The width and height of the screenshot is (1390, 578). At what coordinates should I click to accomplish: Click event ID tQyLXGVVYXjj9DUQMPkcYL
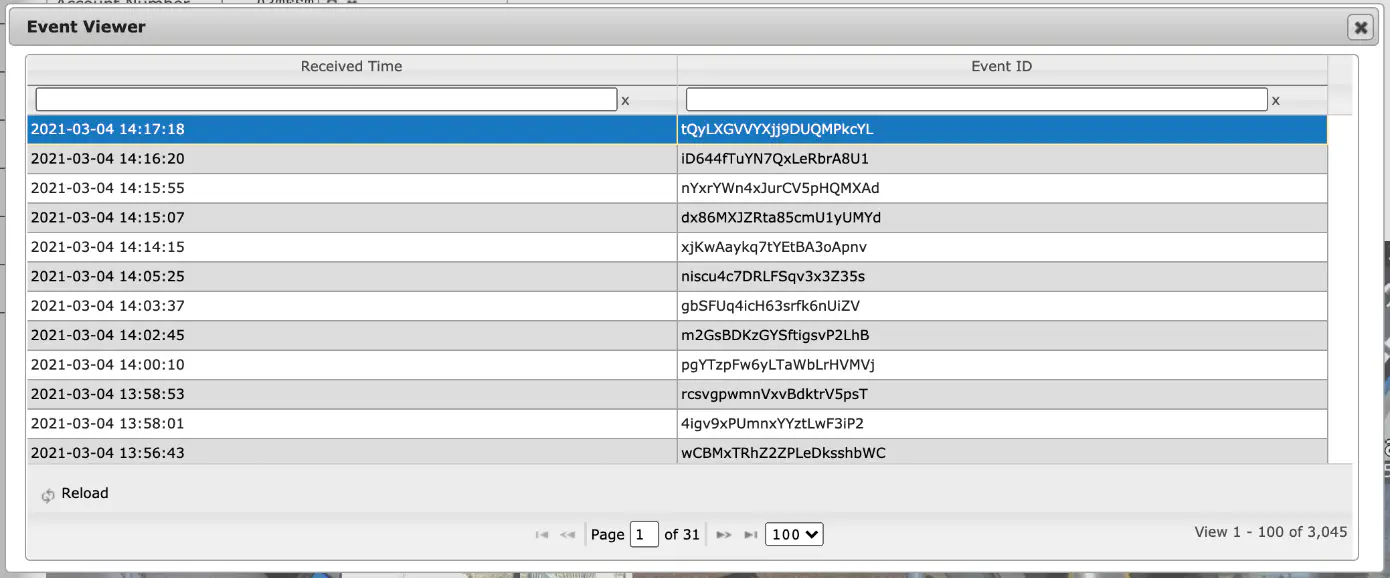[777, 130]
